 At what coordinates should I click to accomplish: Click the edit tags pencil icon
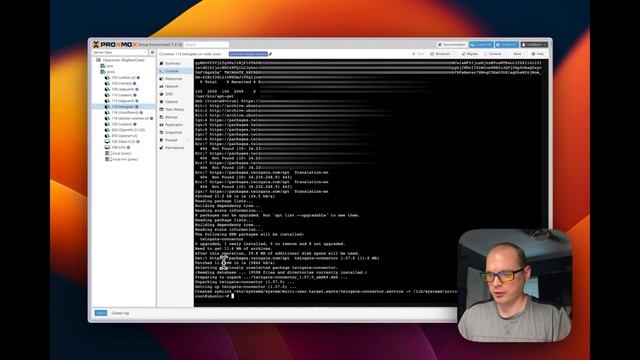[x=270, y=54]
